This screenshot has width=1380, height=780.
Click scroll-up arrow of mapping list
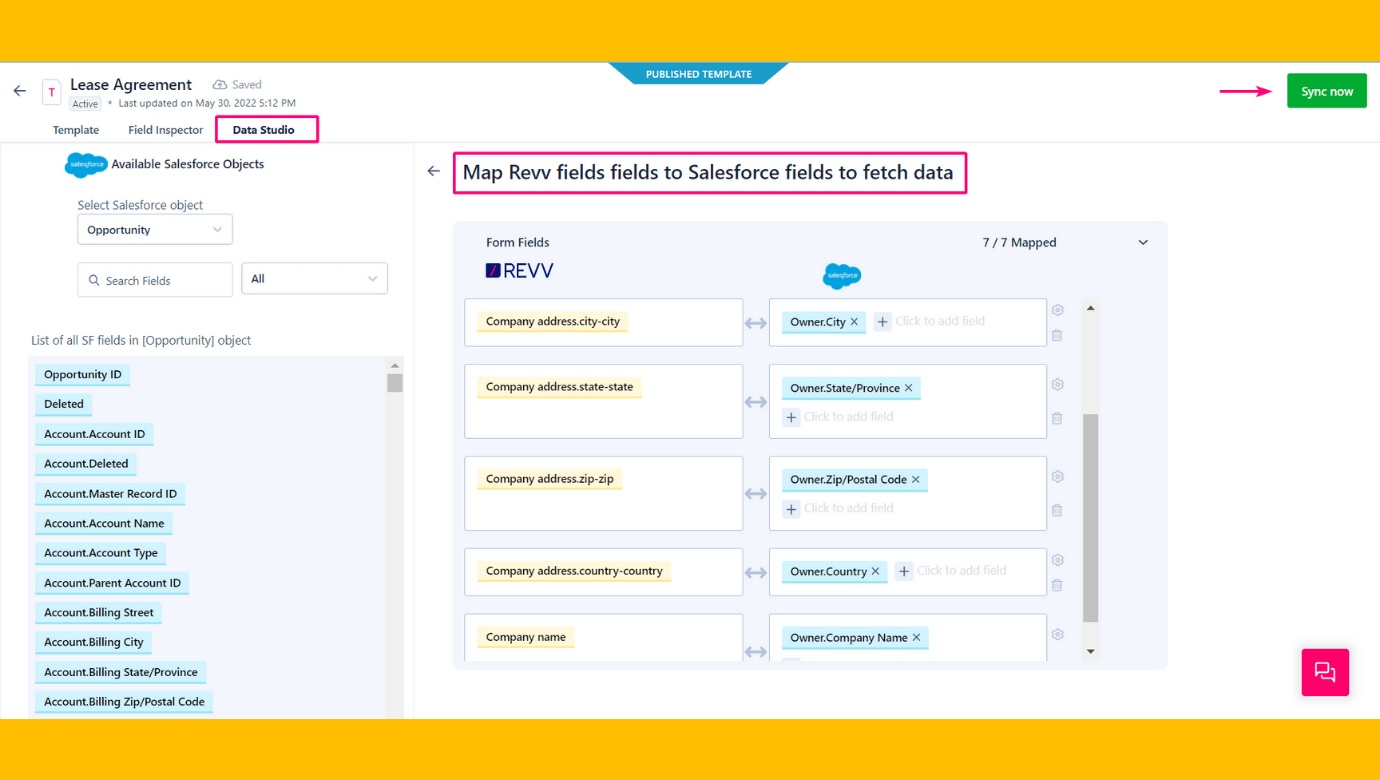pyautogui.click(x=1090, y=308)
